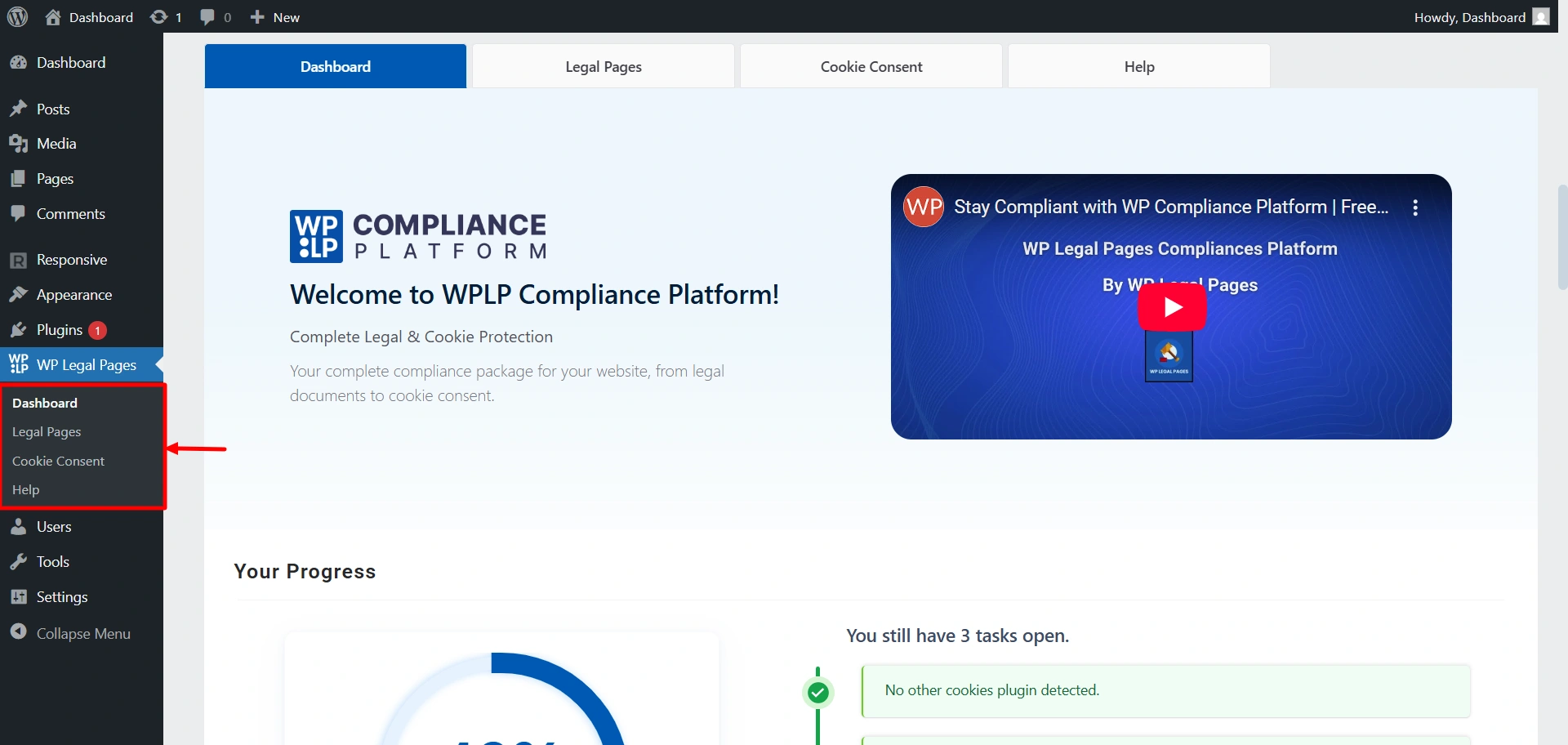Switch to the Help tab
1568x745 pixels.
(1139, 67)
